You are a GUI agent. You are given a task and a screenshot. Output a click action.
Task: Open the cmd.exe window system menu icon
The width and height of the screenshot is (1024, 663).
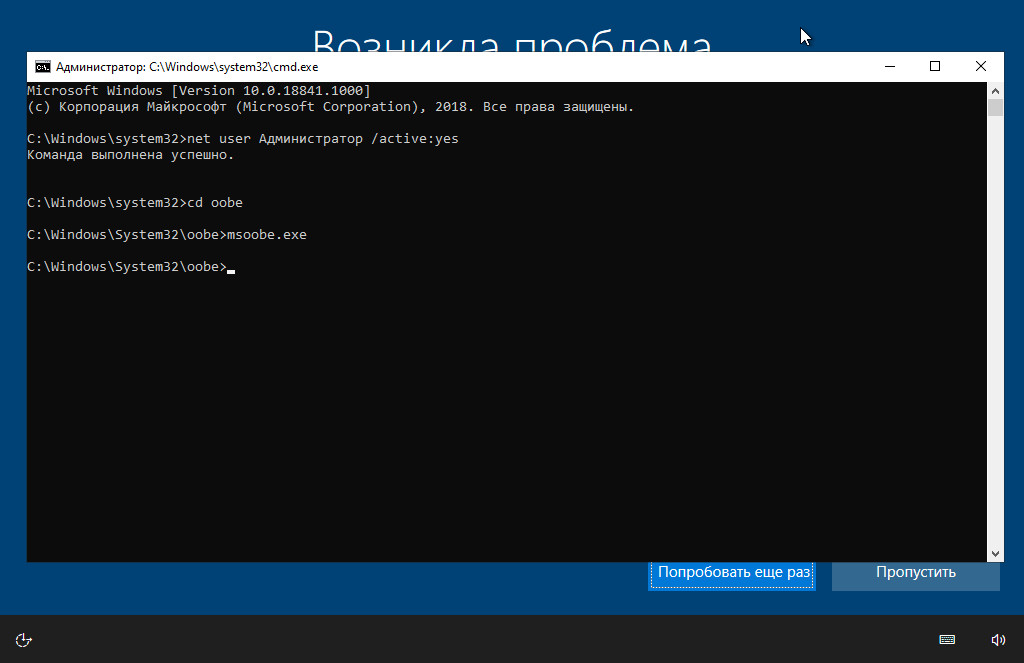point(42,67)
